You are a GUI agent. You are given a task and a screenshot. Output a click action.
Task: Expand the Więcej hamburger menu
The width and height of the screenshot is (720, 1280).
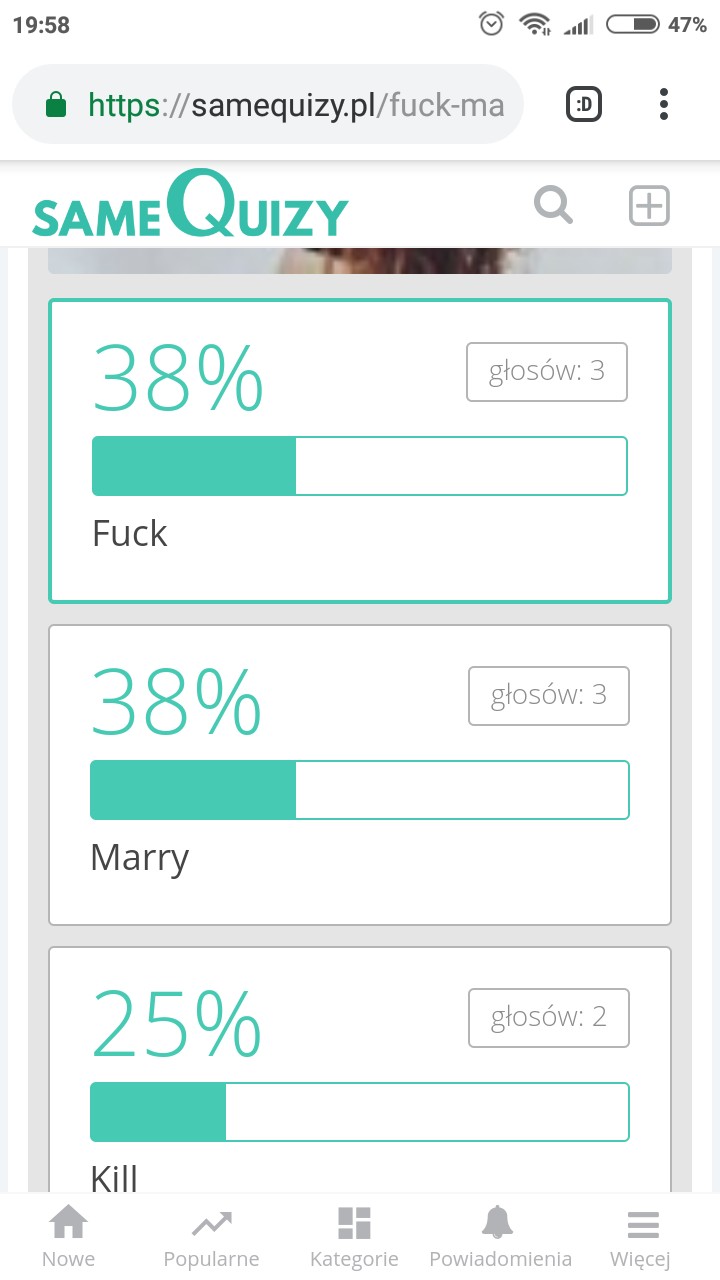tap(641, 1236)
